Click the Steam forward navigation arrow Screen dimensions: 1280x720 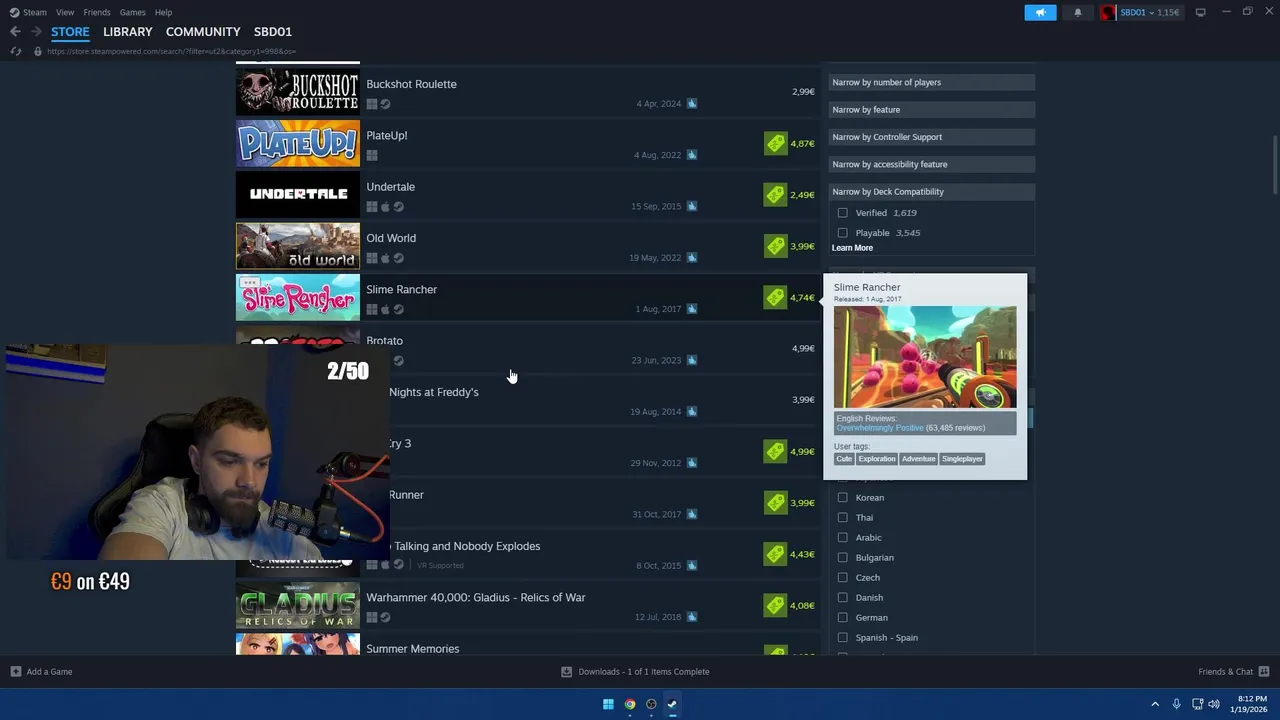click(x=36, y=32)
